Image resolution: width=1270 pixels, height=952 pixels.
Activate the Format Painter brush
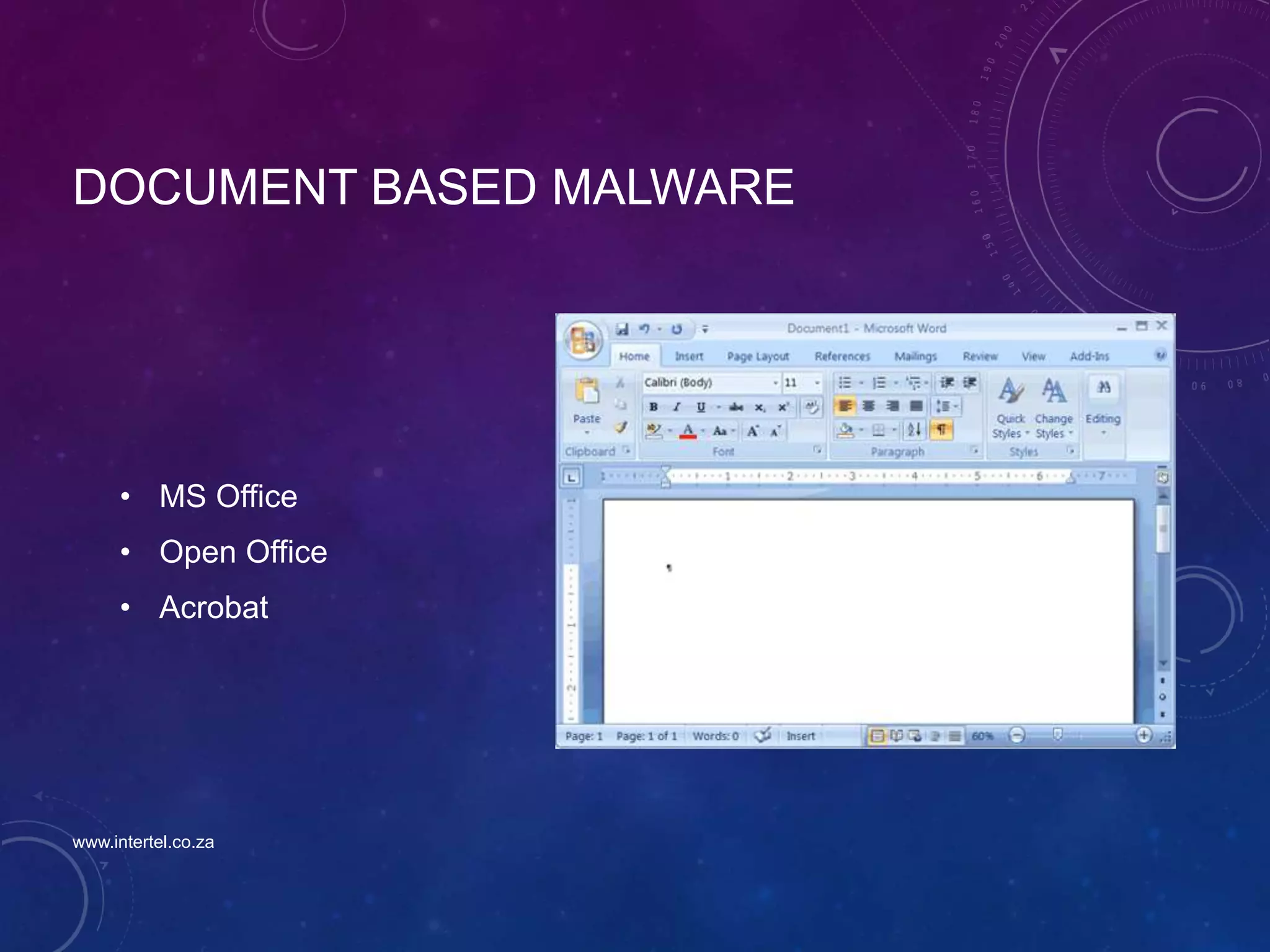[620, 427]
